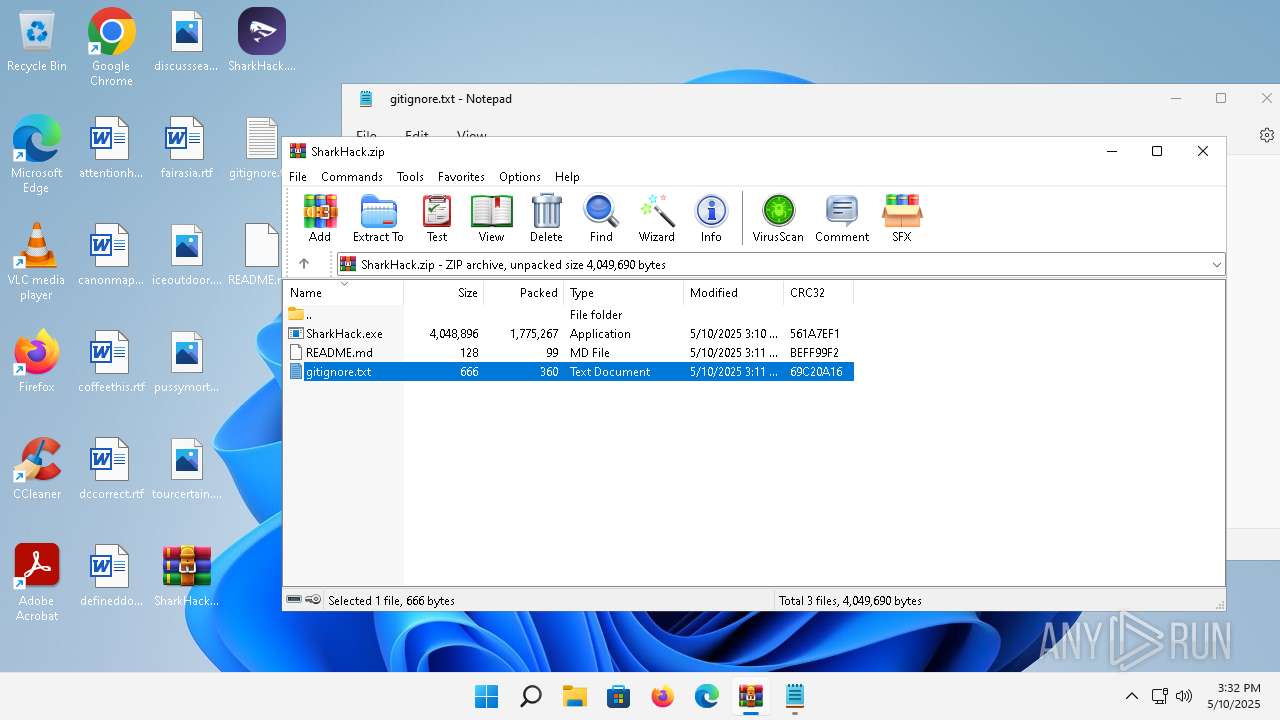Select Microsoft Edge desktop shortcut

pos(37,154)
